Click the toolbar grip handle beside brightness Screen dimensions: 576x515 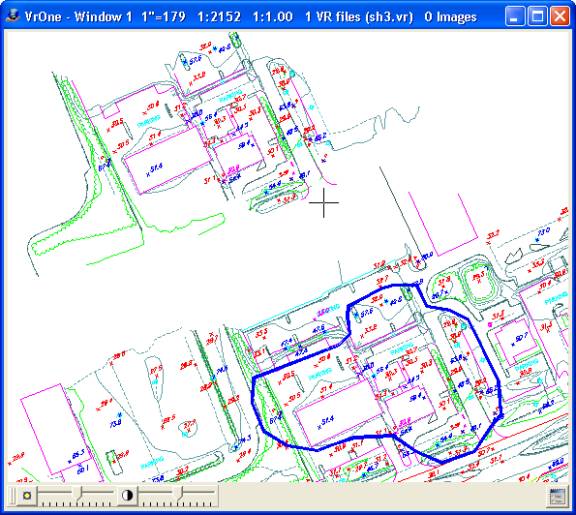coord(12,496)
